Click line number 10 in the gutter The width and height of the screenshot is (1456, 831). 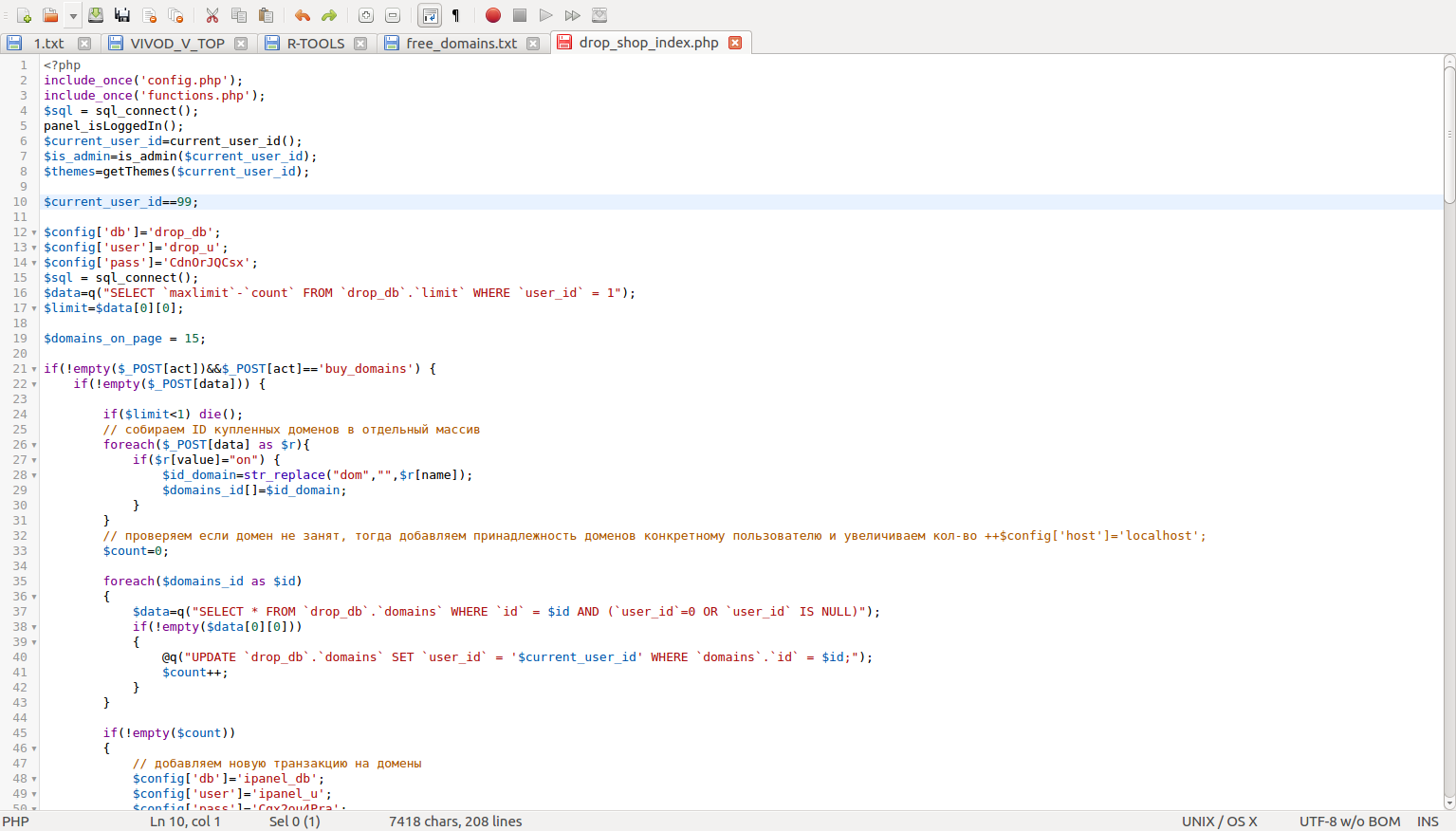point(20,202)
